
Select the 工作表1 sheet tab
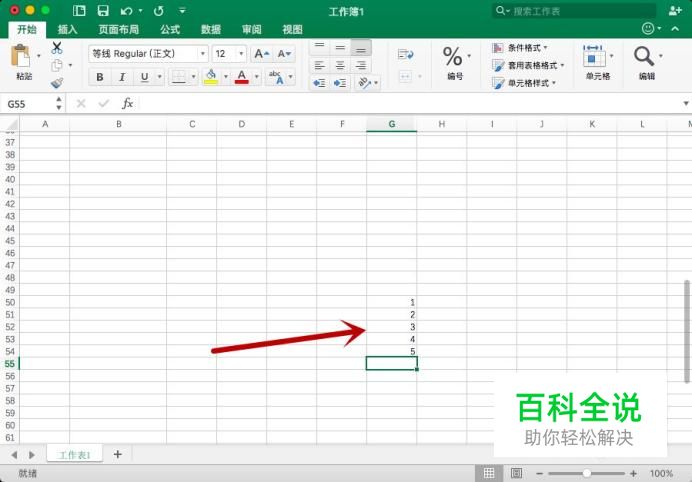tap(75, 455)
